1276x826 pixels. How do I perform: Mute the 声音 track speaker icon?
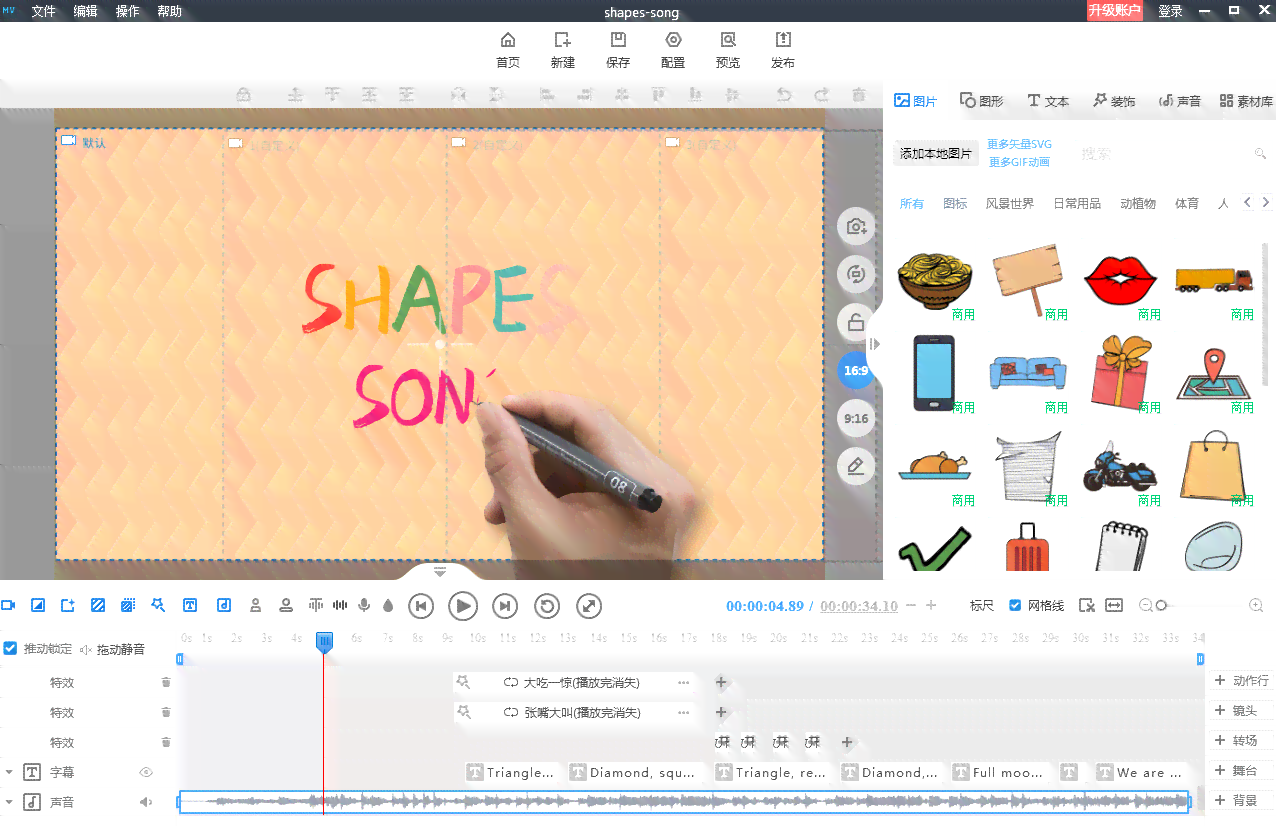146,802
